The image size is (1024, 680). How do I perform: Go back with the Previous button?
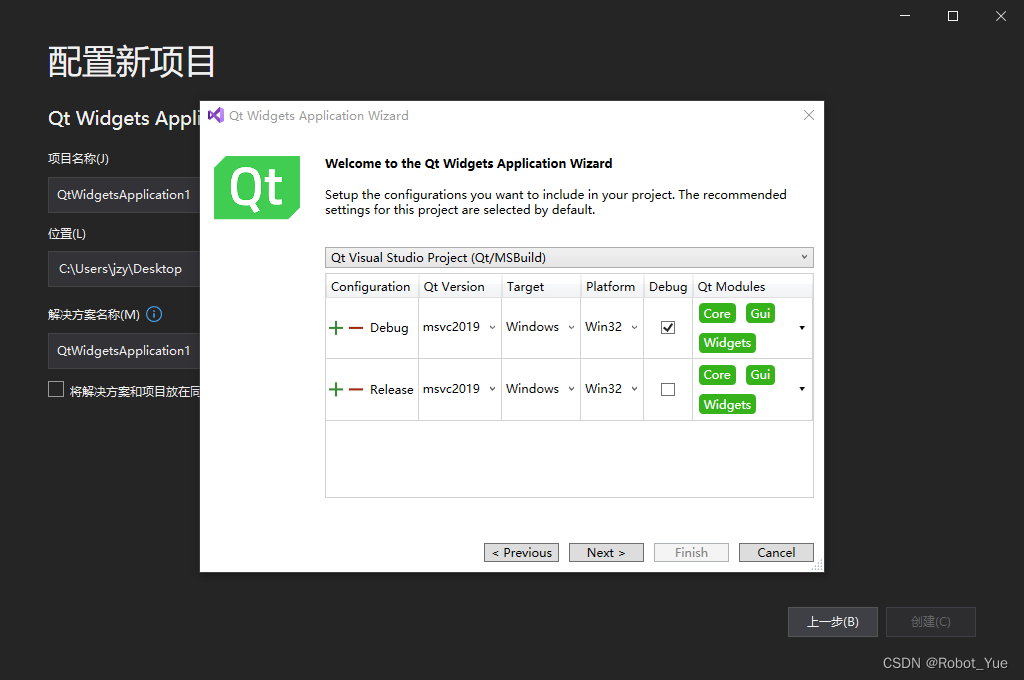[x=521, y=553]
